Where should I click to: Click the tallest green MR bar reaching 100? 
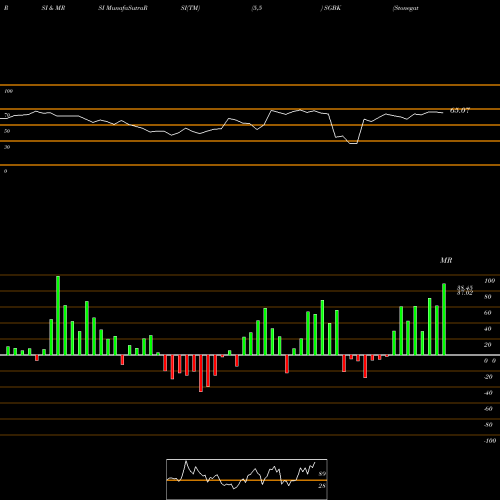[58, 315]
